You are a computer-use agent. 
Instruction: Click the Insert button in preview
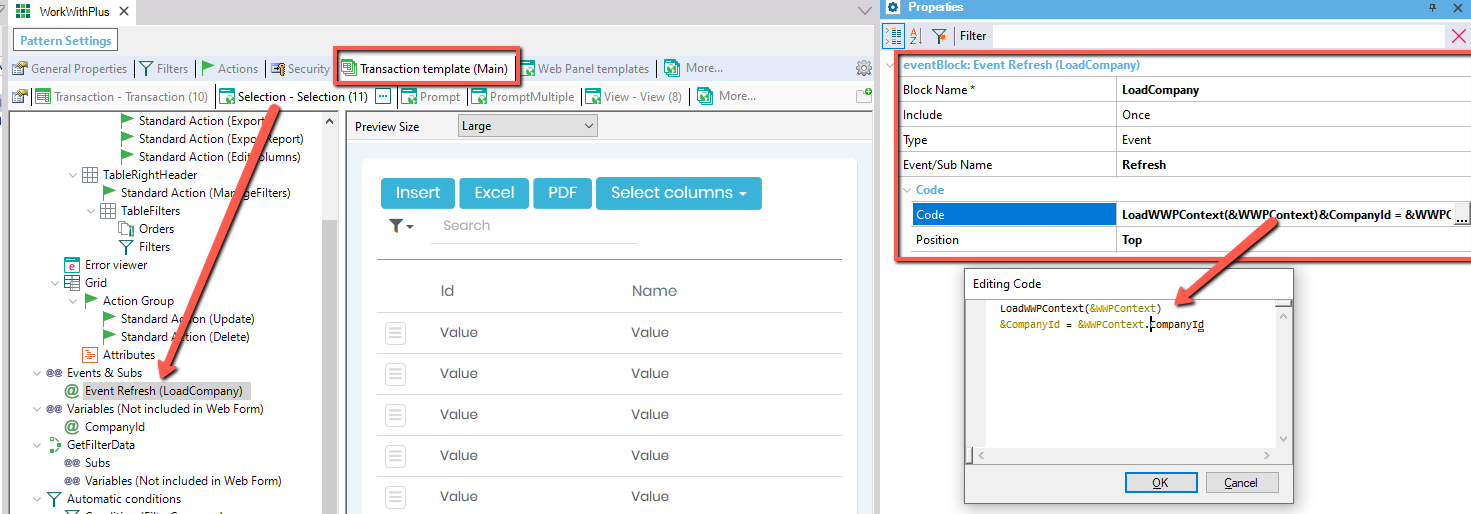coord(418,193)
